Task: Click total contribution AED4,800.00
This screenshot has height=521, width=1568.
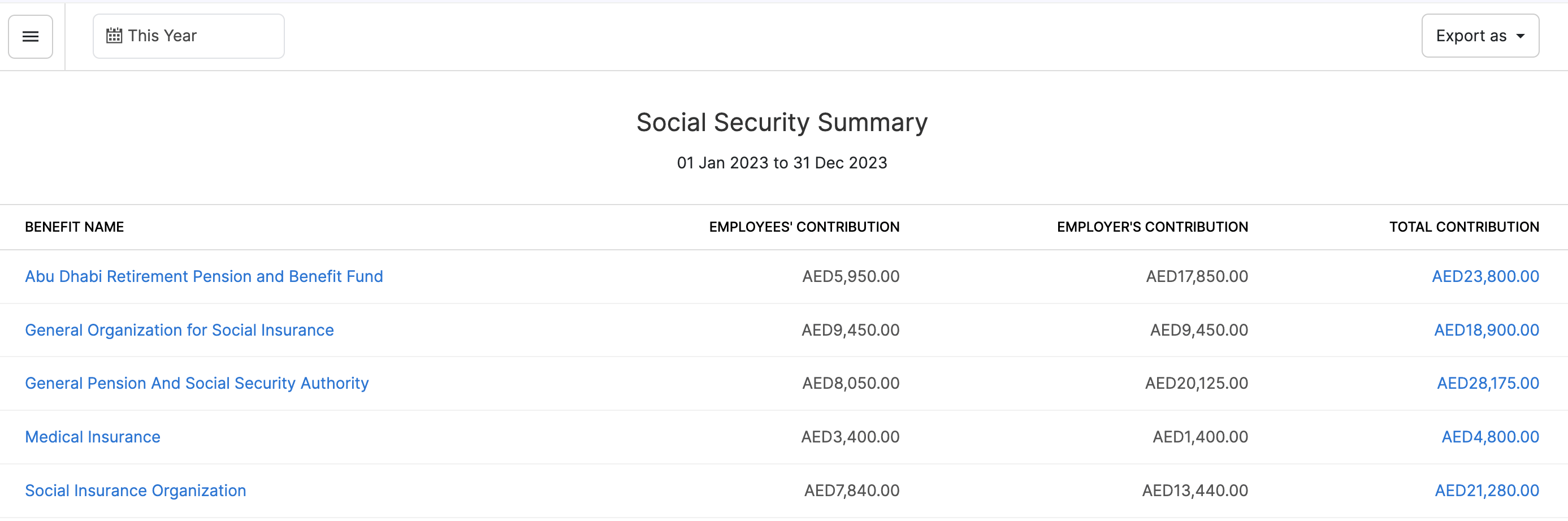Action: pyautogui.click(x=1490, y=436)
